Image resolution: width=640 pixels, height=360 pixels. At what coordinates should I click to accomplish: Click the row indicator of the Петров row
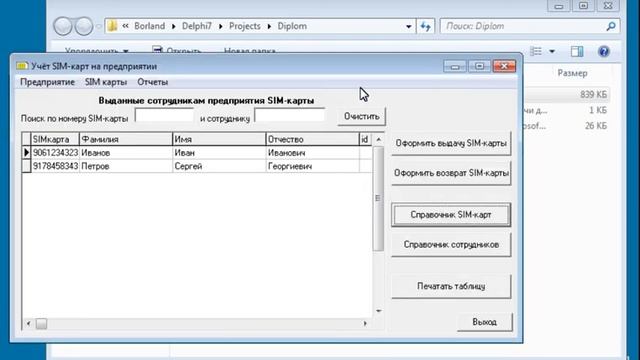[x=27, y=166]
